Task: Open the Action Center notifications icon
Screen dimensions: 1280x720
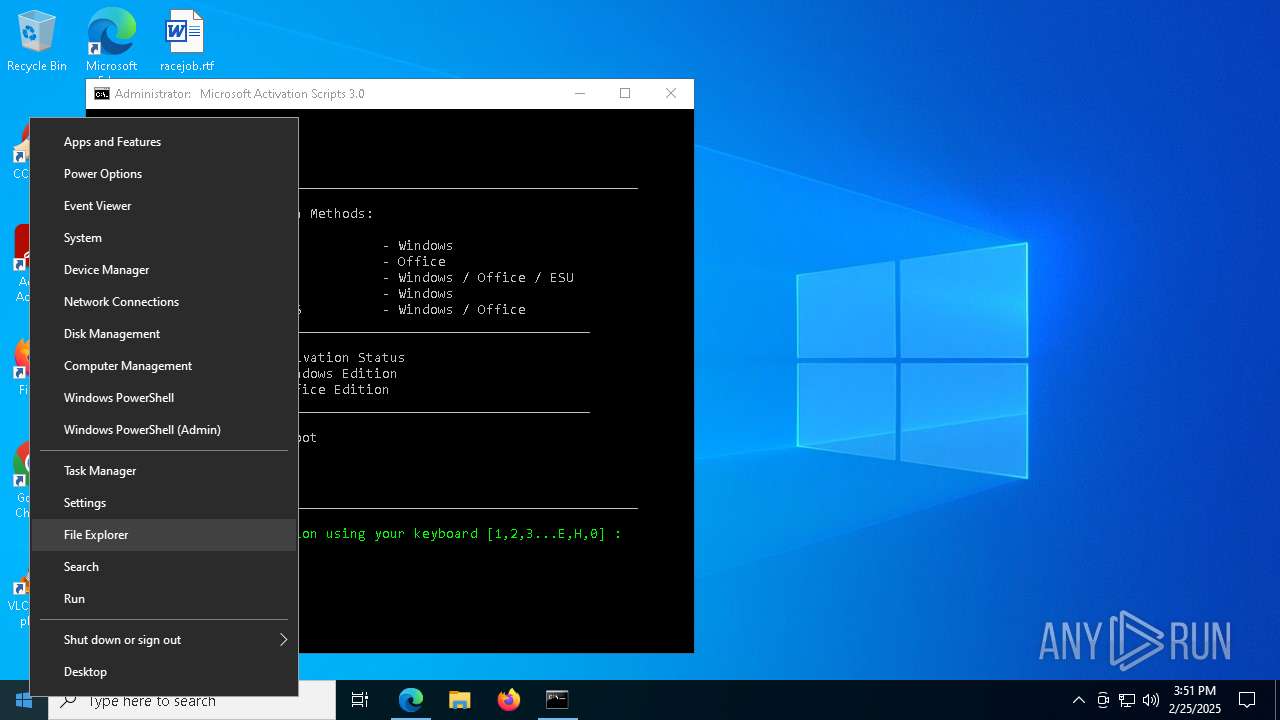Action: coord(1247,700)
